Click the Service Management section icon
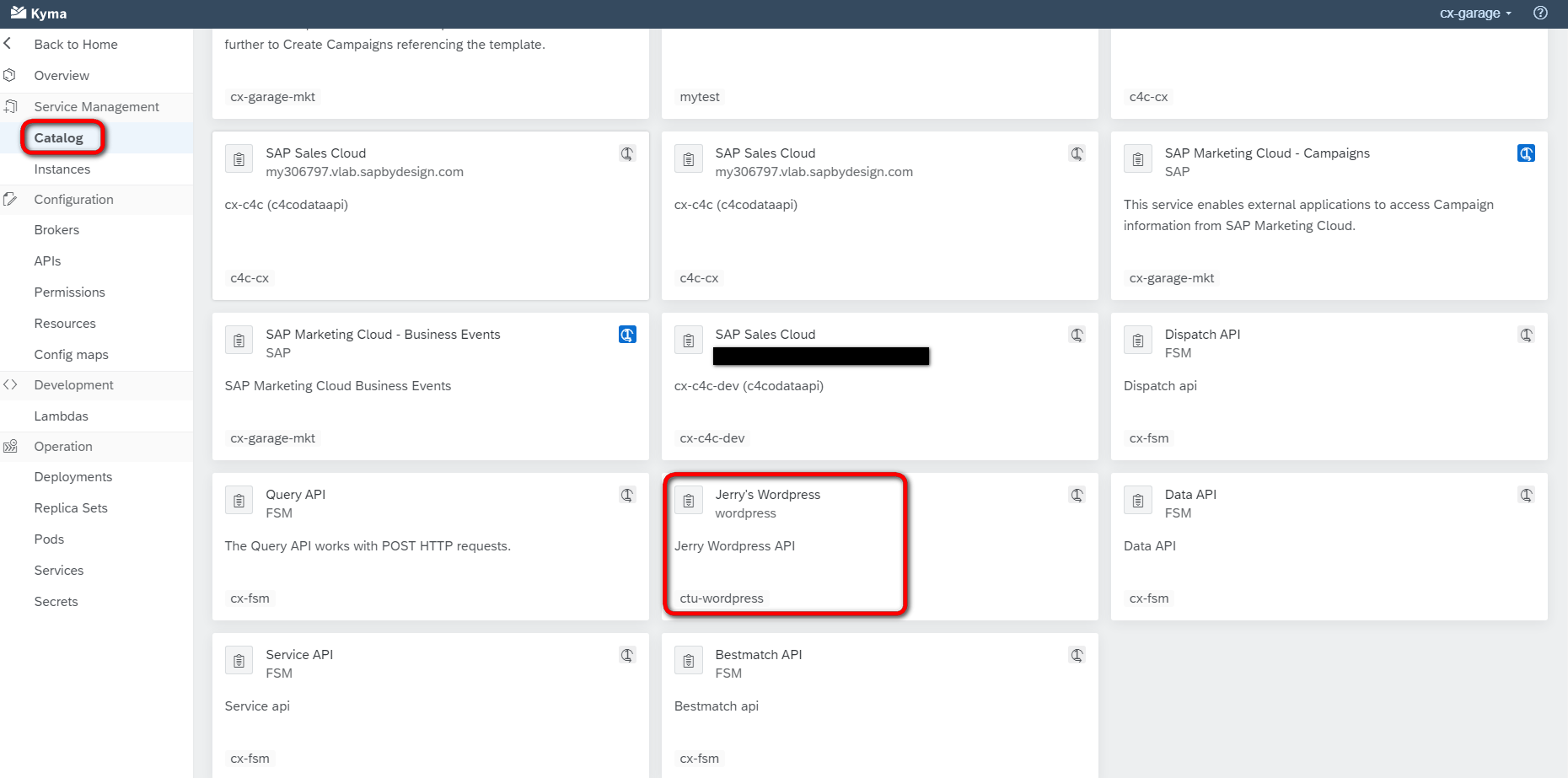 coord(10,106)
